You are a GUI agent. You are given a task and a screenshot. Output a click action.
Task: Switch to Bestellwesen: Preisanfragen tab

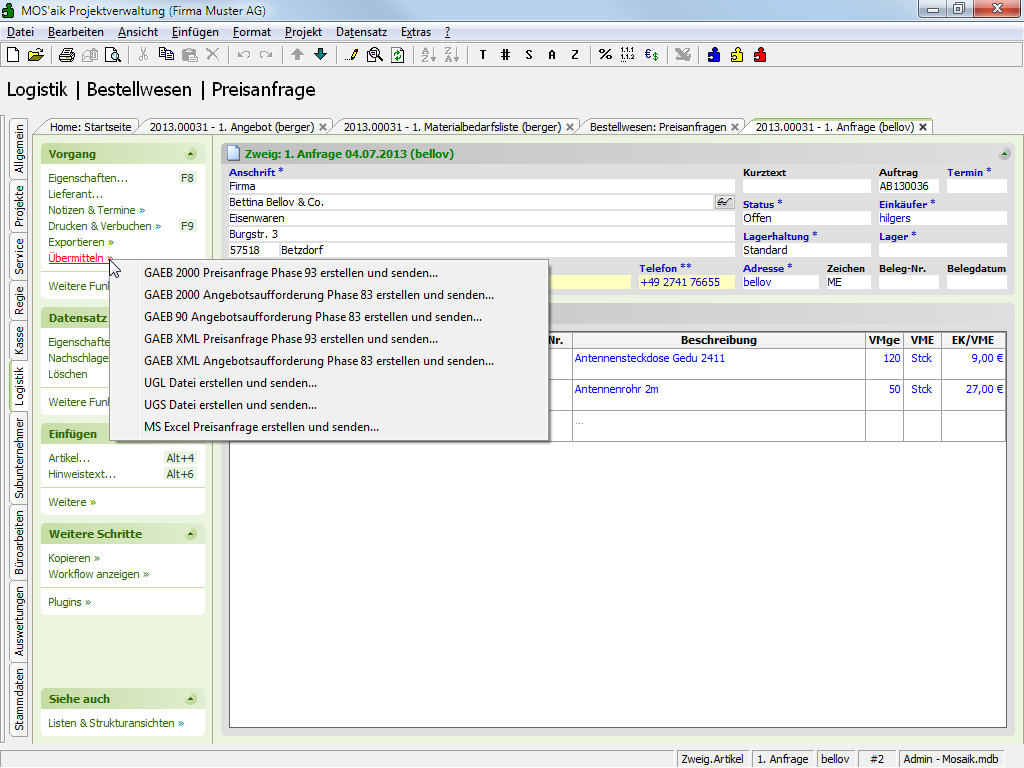point(658,127)
